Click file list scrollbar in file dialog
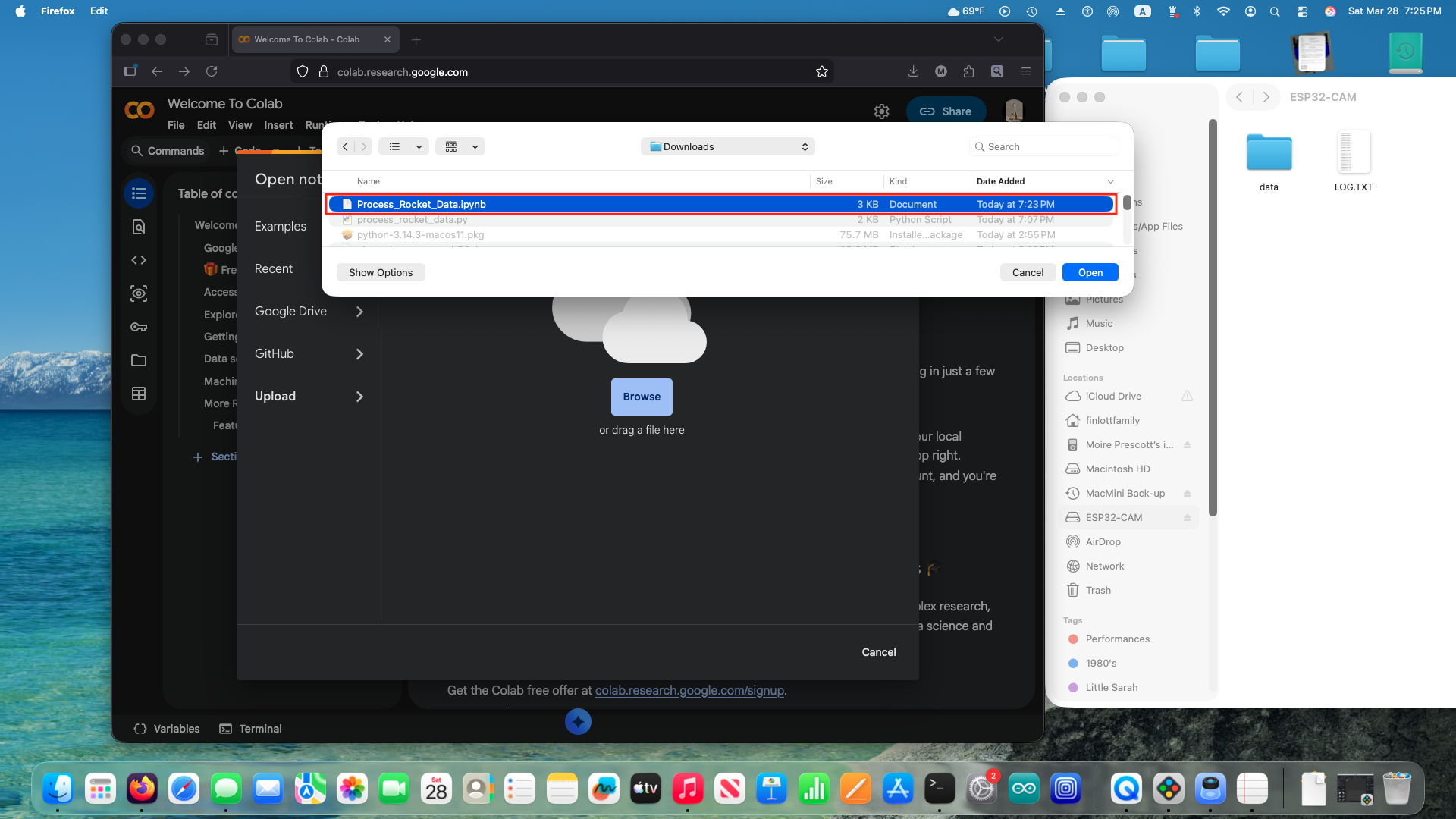Image resolution: width=1456 pixels, height=819 pixels. click(x=1127, y=202)
